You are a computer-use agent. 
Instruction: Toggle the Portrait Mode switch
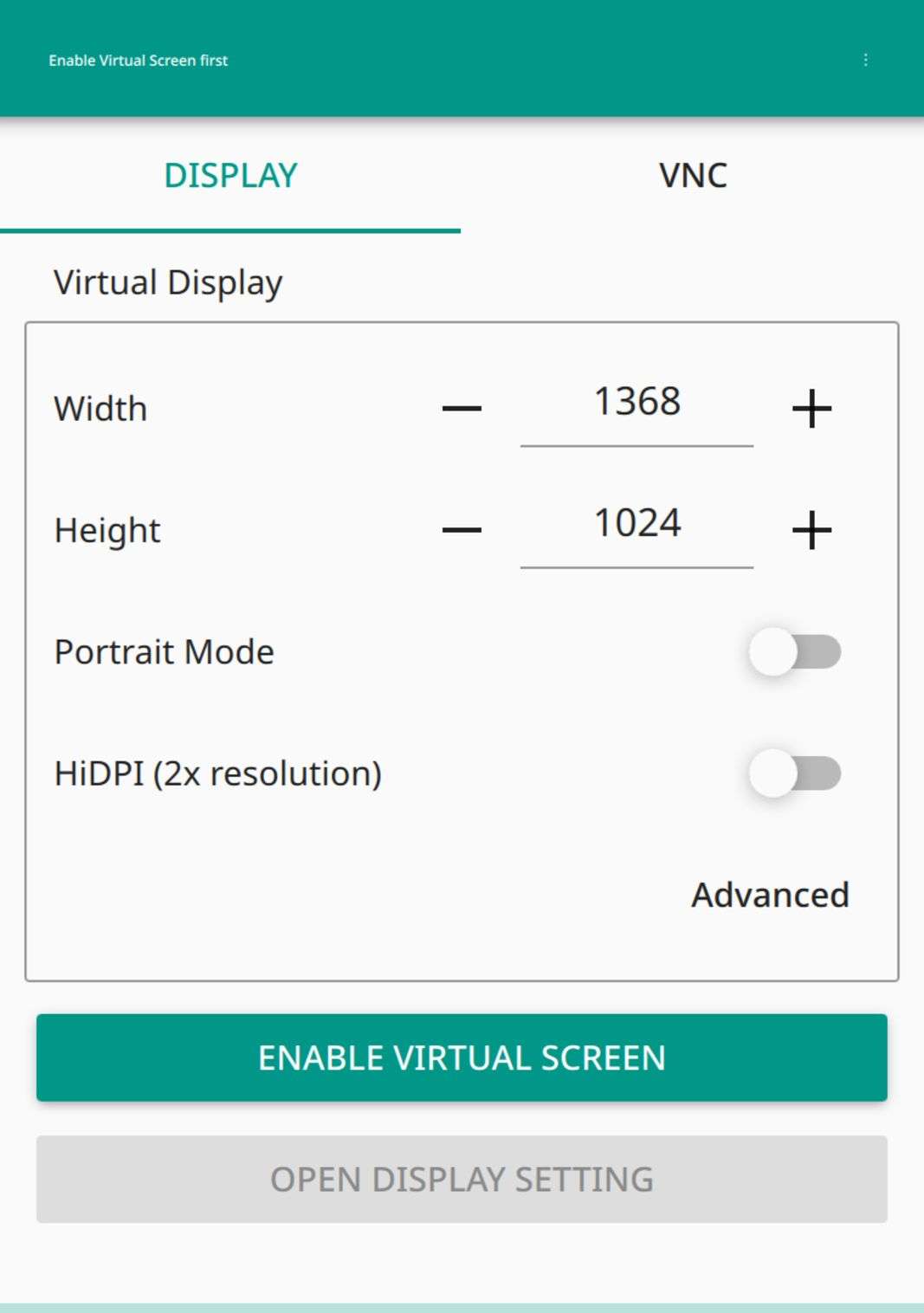795,652
